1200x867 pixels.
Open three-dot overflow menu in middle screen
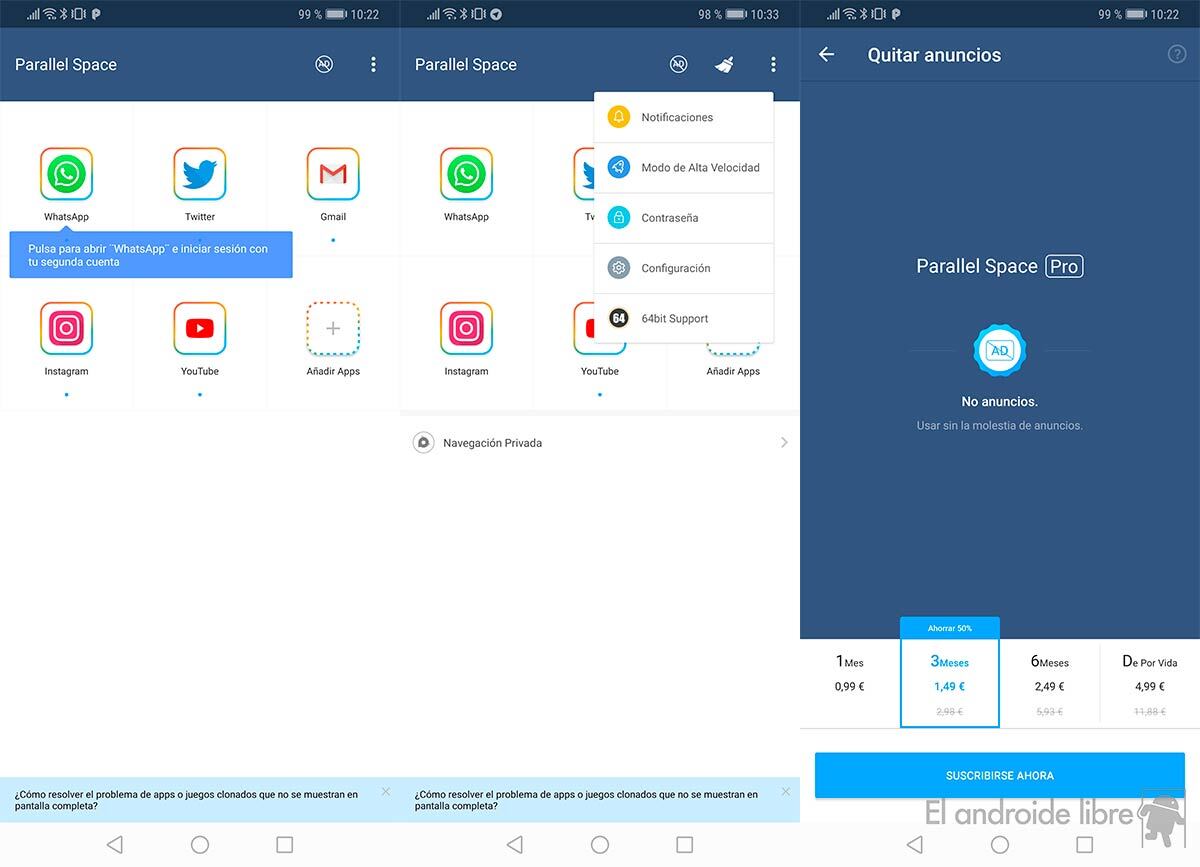point(773,64)
